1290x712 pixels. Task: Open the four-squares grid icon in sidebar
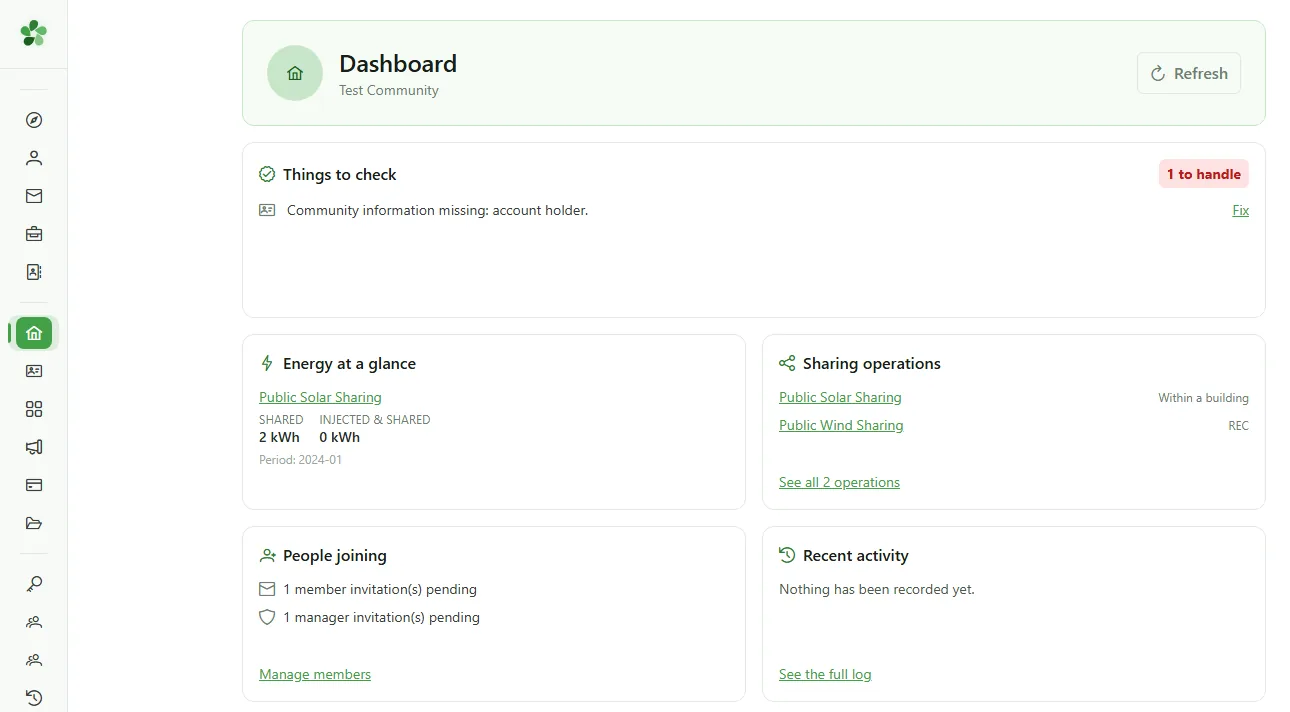34,409
